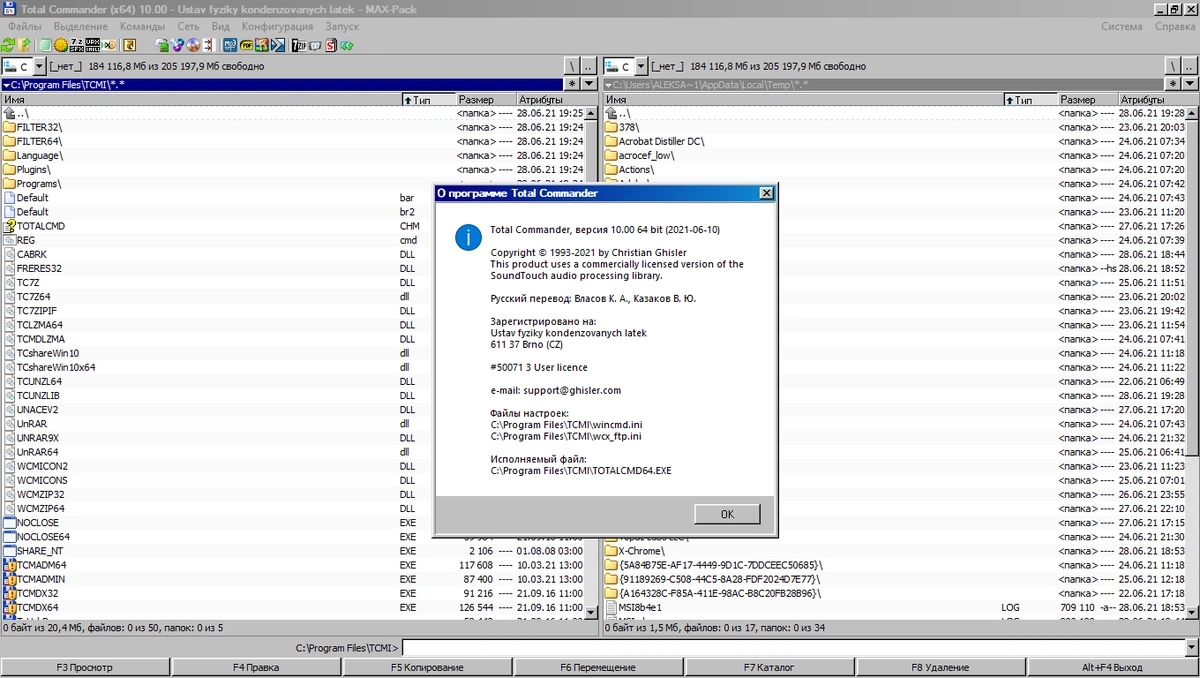Click F8 Удаление function button

[940, 667]
